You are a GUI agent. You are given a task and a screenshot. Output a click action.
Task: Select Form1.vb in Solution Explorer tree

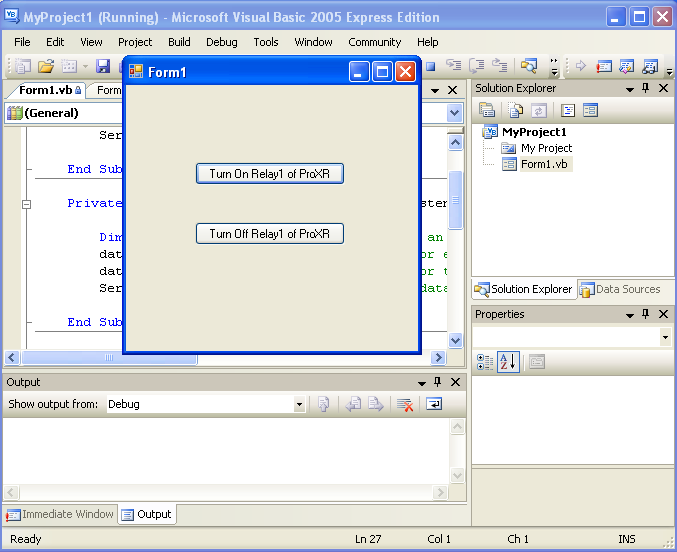pos(544,164)
